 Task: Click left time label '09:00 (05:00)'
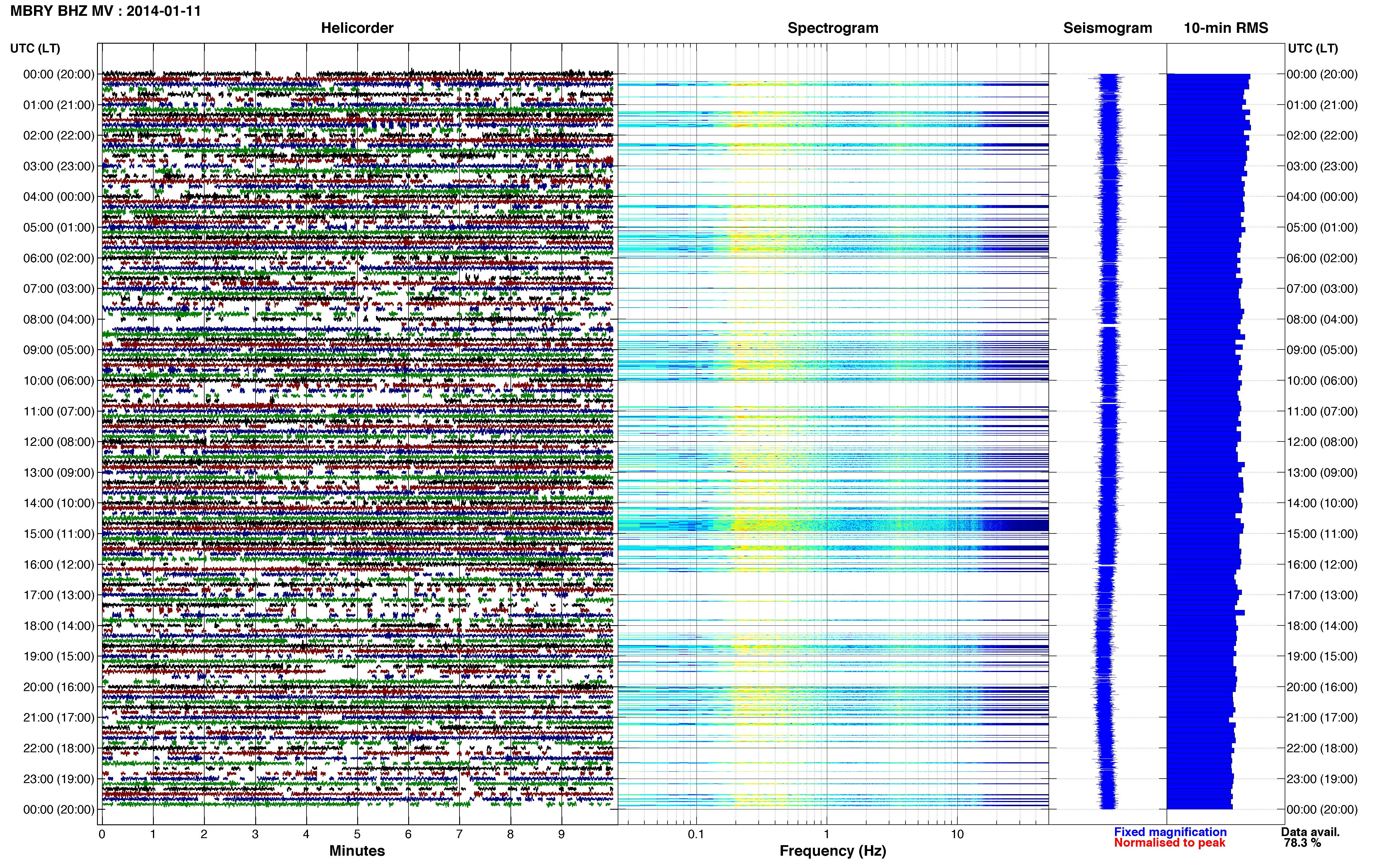(x=59, y=350)
